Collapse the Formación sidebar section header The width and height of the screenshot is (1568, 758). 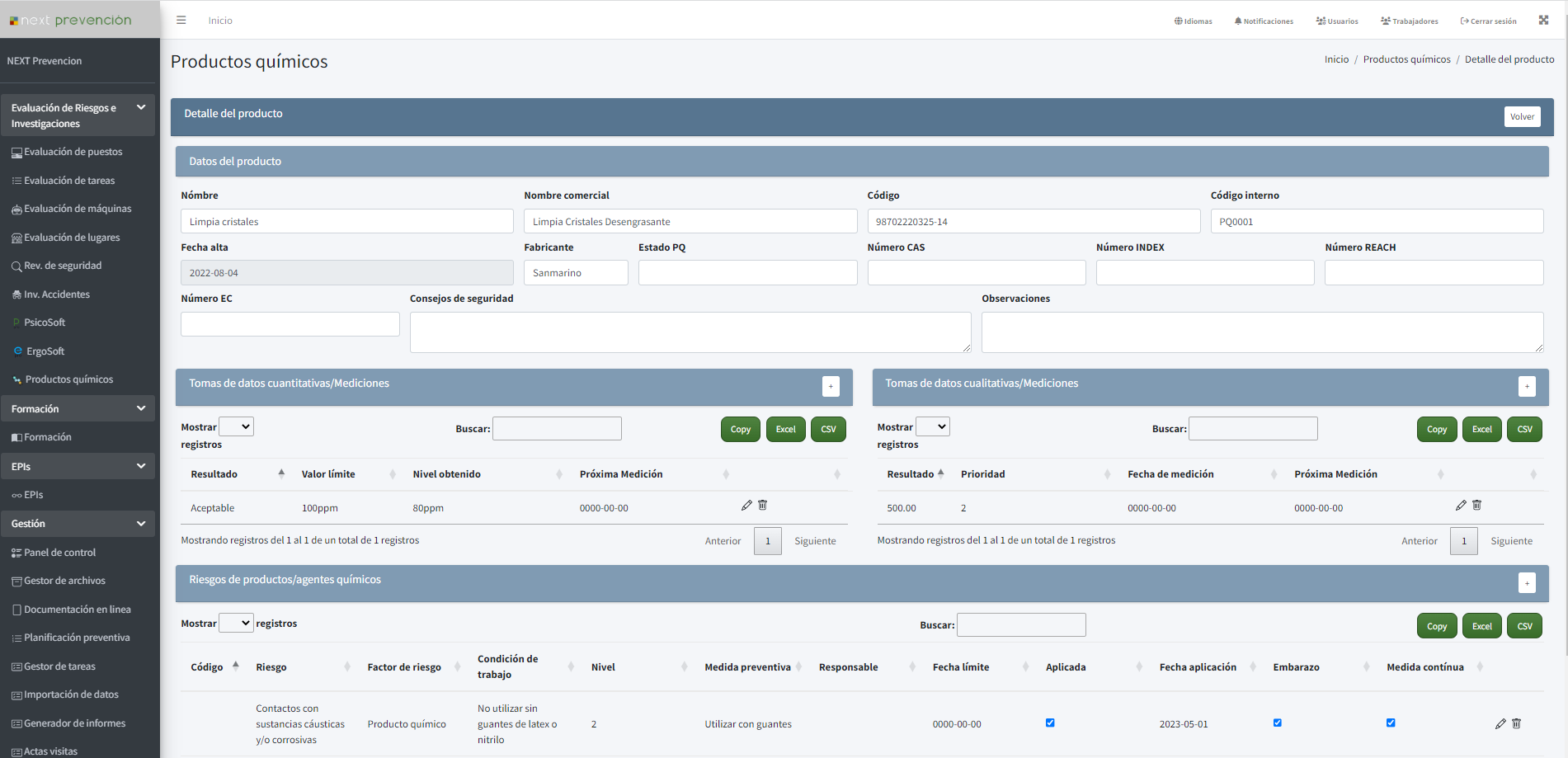click(x=78, y=408)
